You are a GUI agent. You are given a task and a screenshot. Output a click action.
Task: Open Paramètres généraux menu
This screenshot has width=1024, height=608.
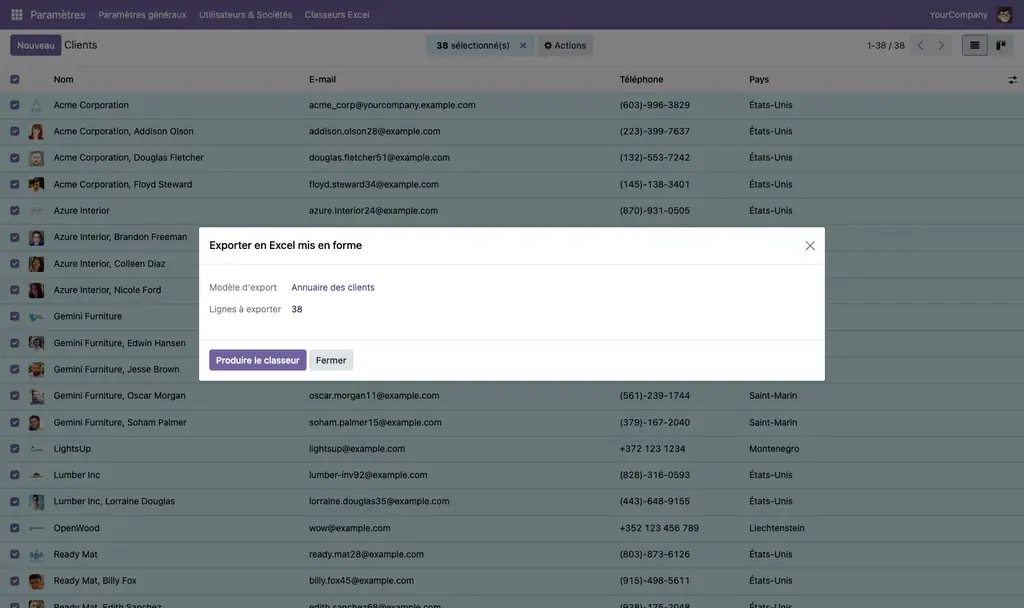coord(142,14)
